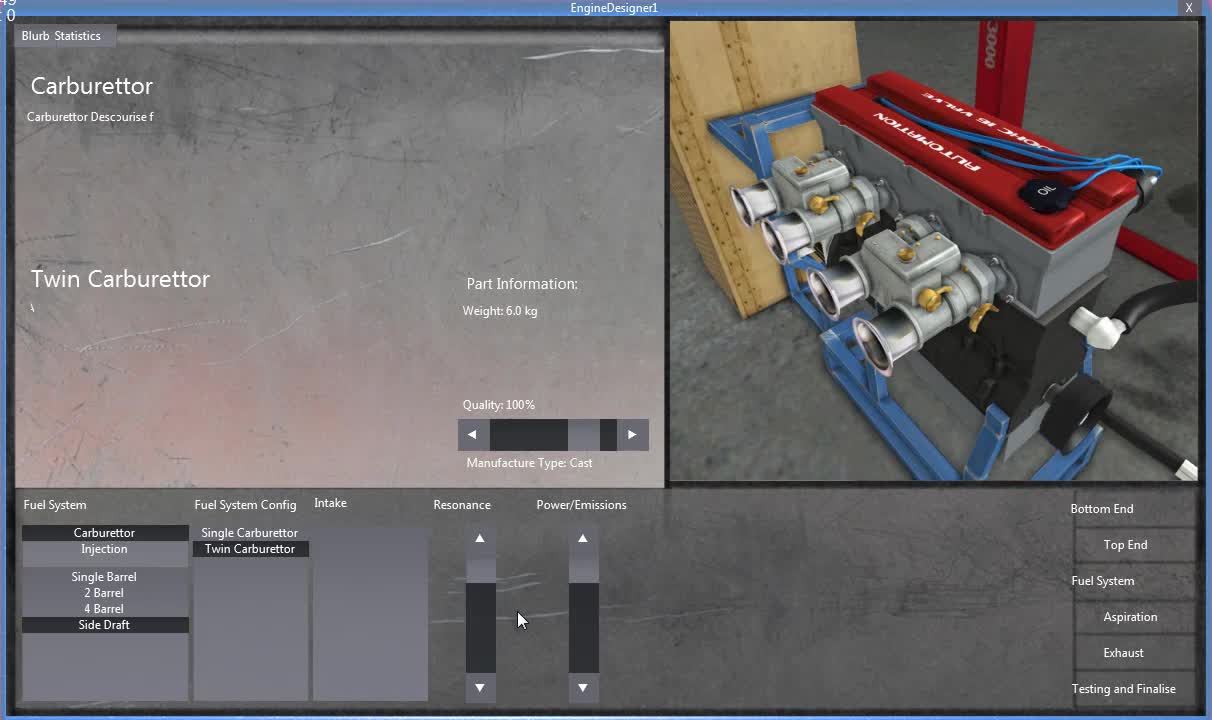Open the Aspiration section
Viewport: 1212px width, 720px height.
tap(1131, 616)
